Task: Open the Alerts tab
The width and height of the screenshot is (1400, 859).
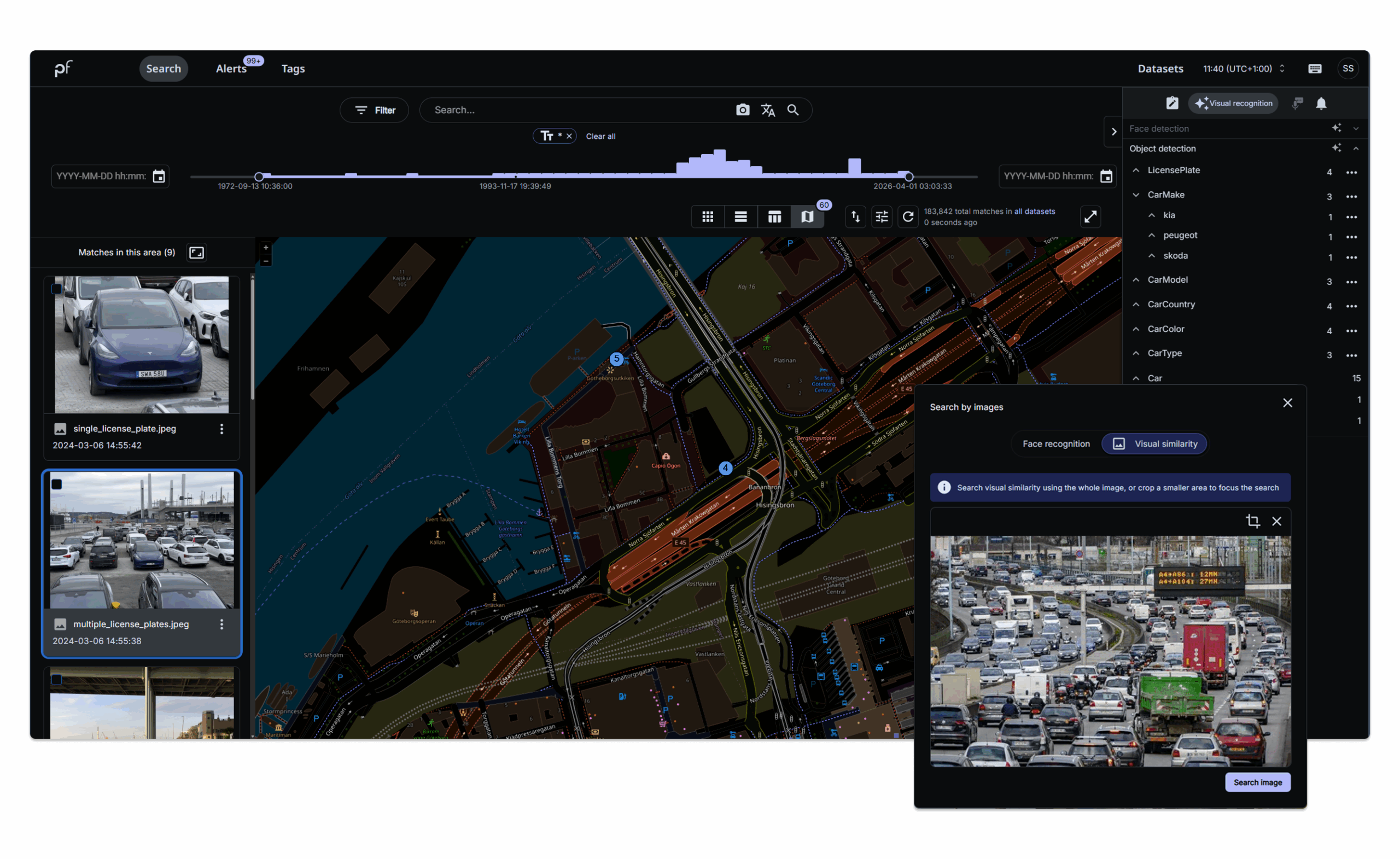Action: [231, 69]
